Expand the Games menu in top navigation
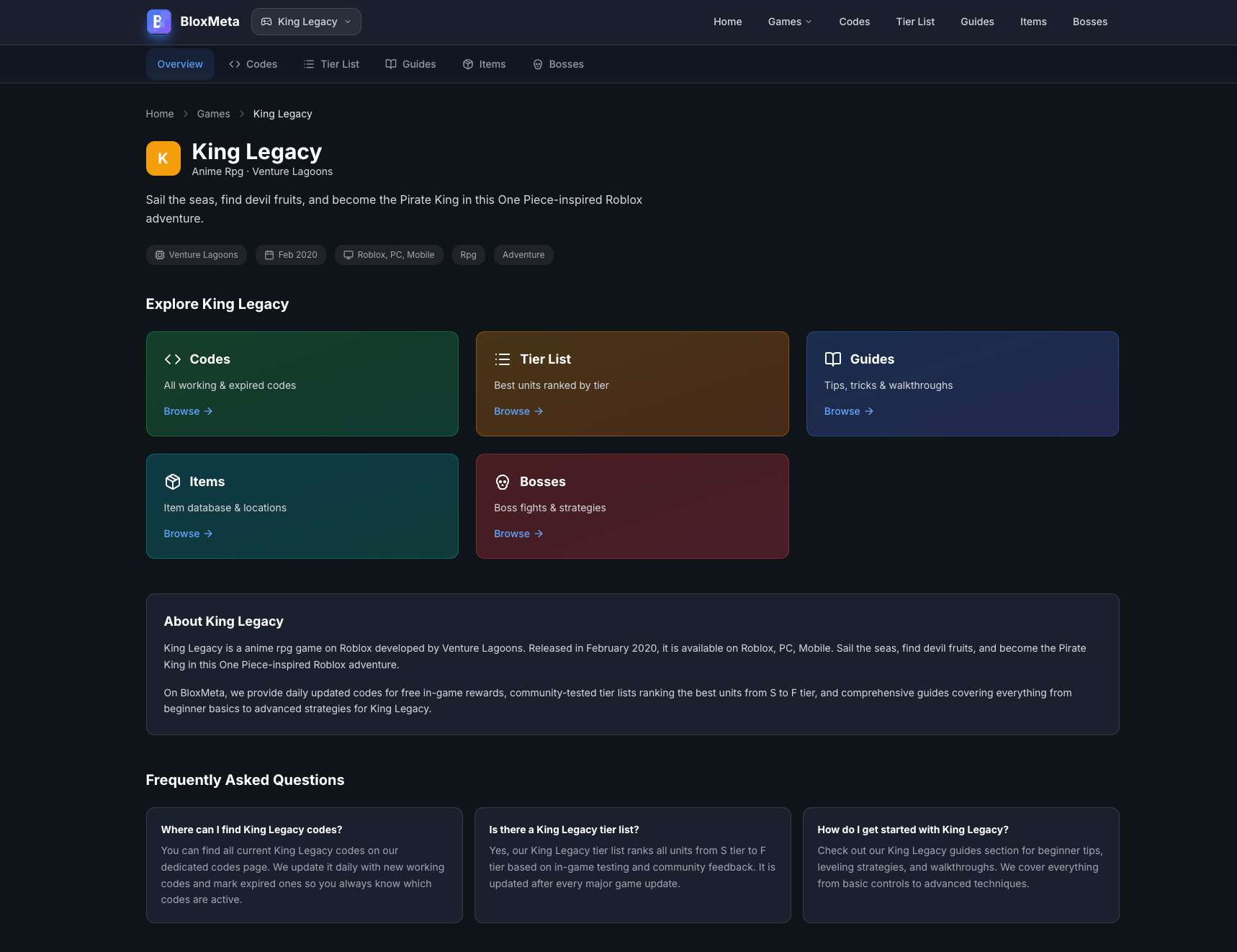This screenshot has height=952, width=1237. [790, 22]
